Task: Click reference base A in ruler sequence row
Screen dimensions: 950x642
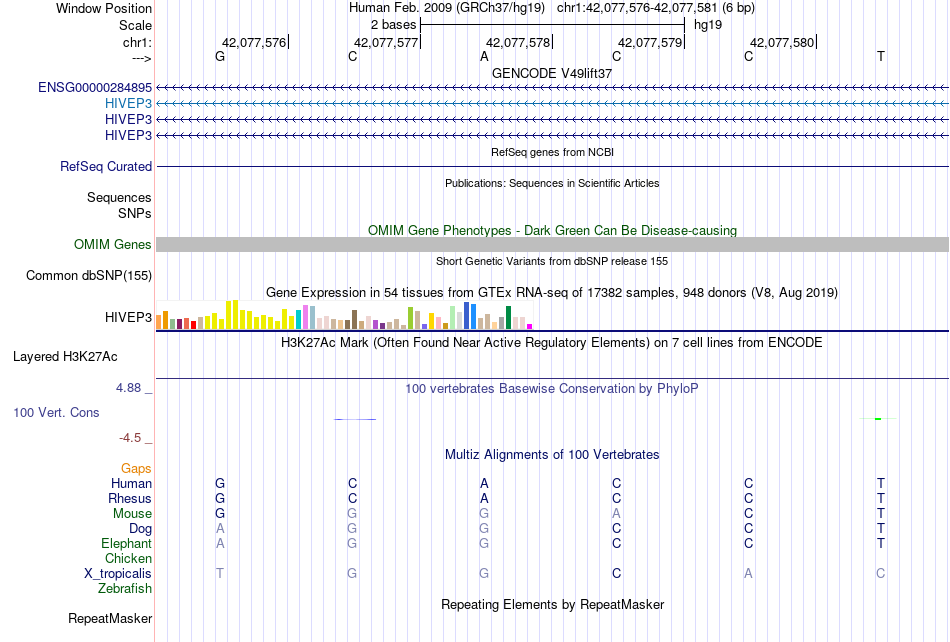Action: pyautogui.click(x=484, y=57)
